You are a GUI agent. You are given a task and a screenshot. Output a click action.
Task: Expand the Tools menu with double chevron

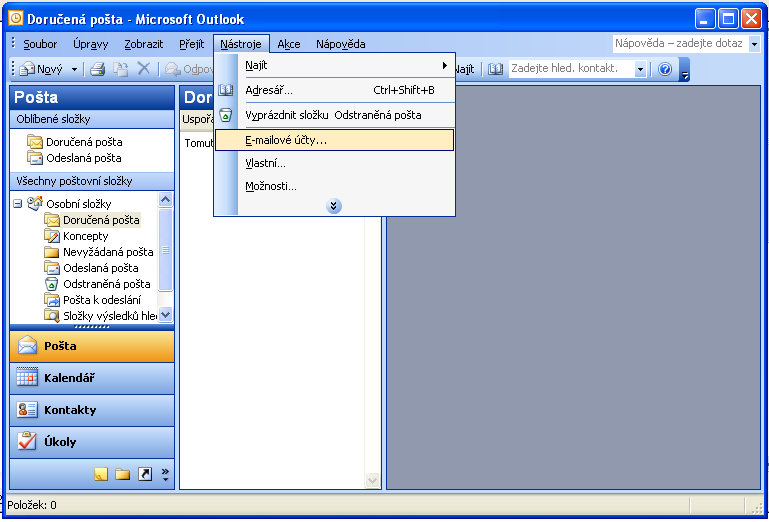pos(333,206)
